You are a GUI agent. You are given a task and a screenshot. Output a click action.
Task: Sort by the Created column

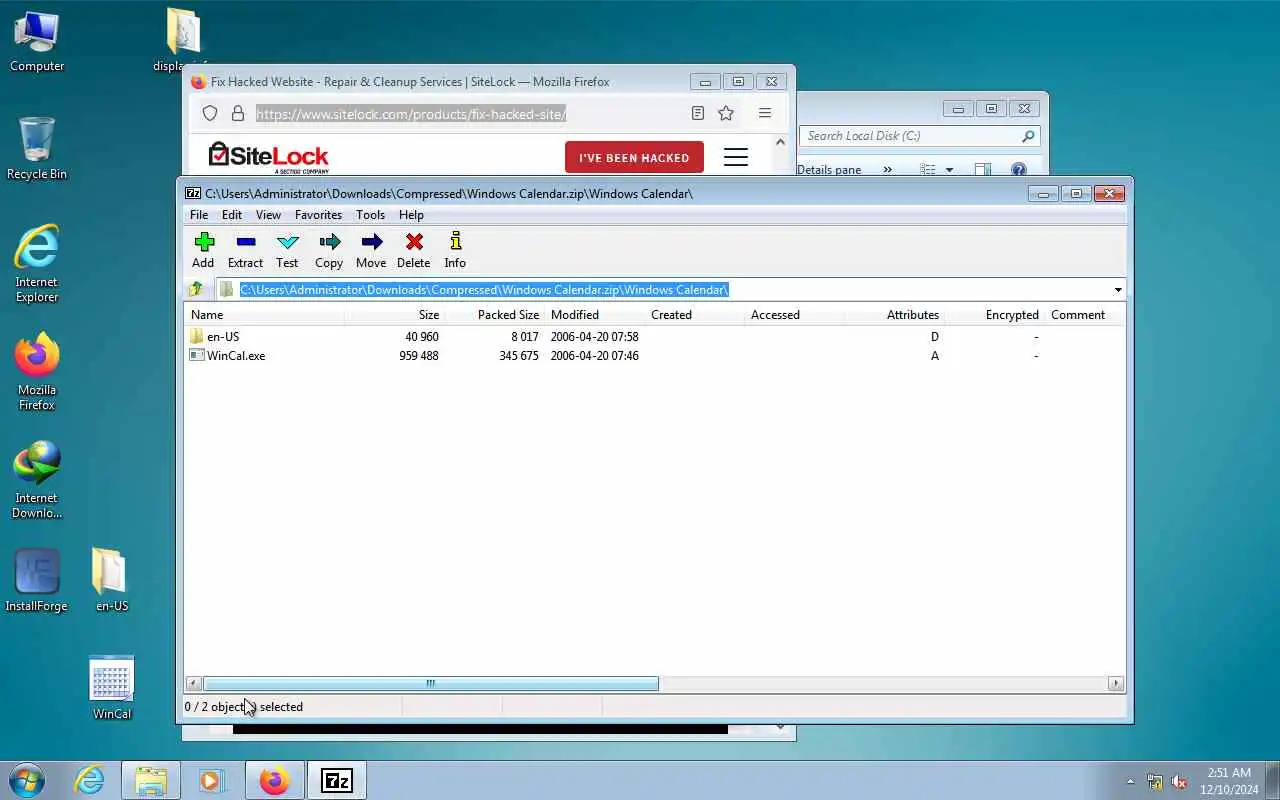(695, 315)
